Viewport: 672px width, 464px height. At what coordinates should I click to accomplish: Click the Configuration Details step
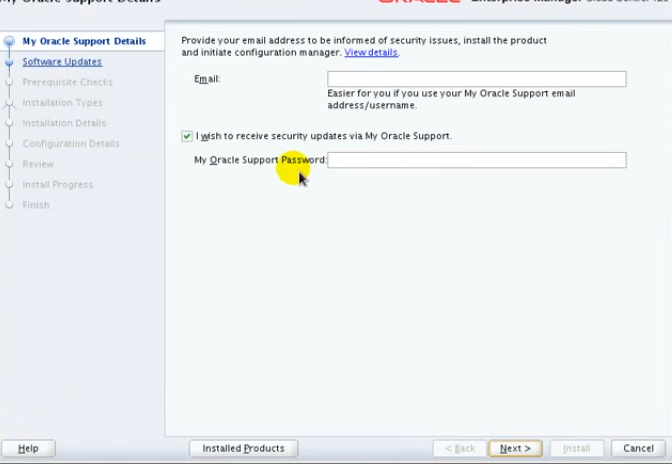click(71, 144)
